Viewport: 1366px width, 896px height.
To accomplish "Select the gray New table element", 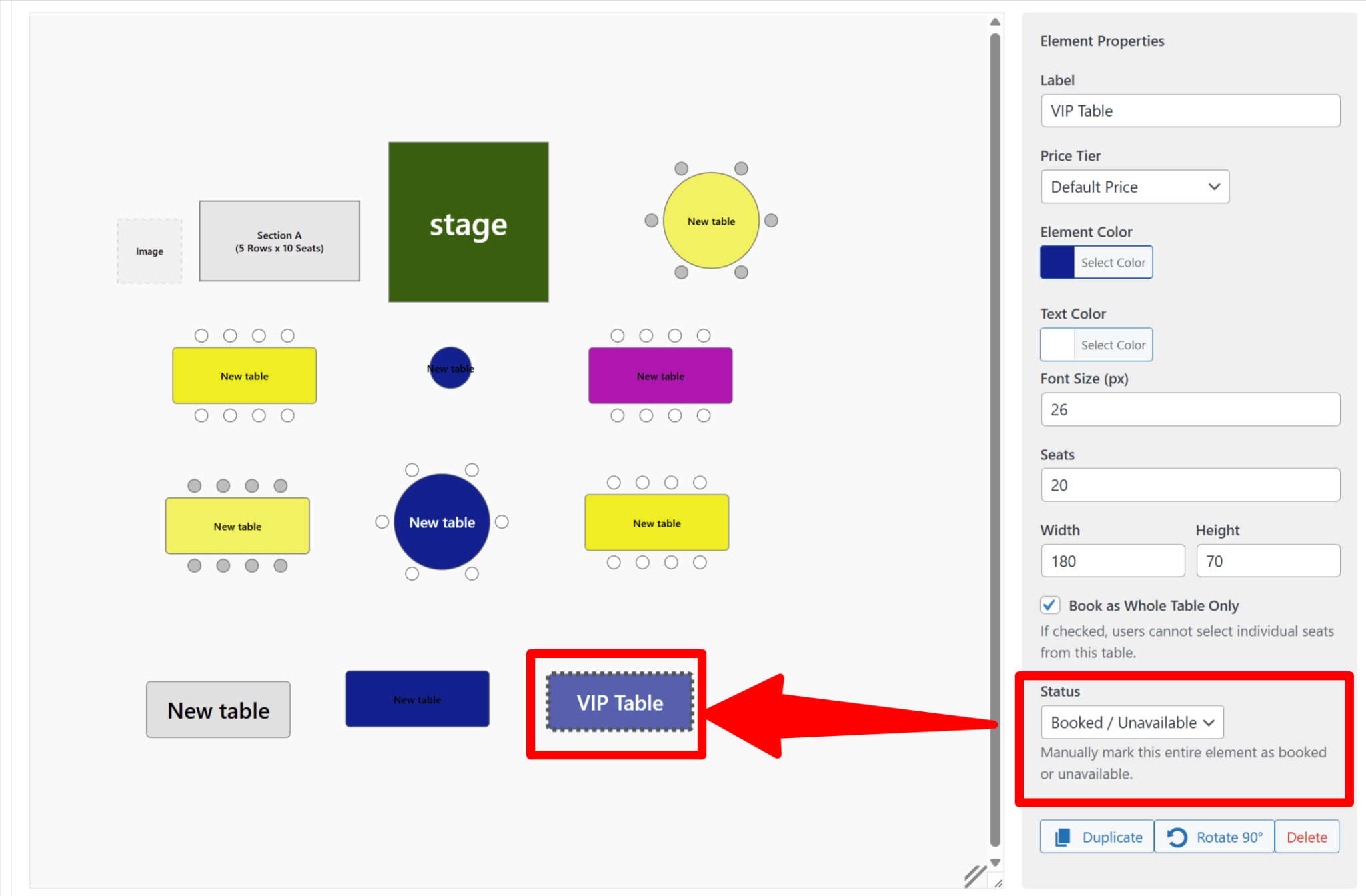I will coord(218,709).
